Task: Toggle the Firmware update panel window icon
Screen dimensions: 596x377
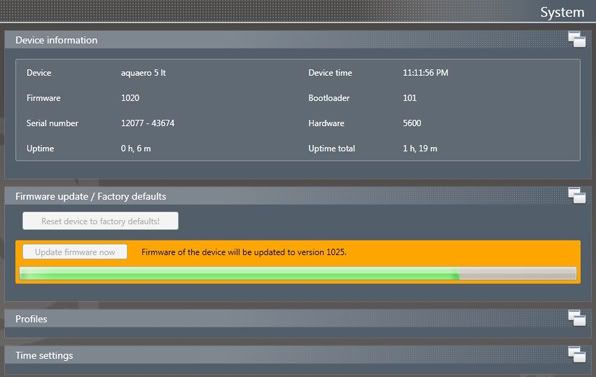Action: pyautogui.click(x=577, y=196)
